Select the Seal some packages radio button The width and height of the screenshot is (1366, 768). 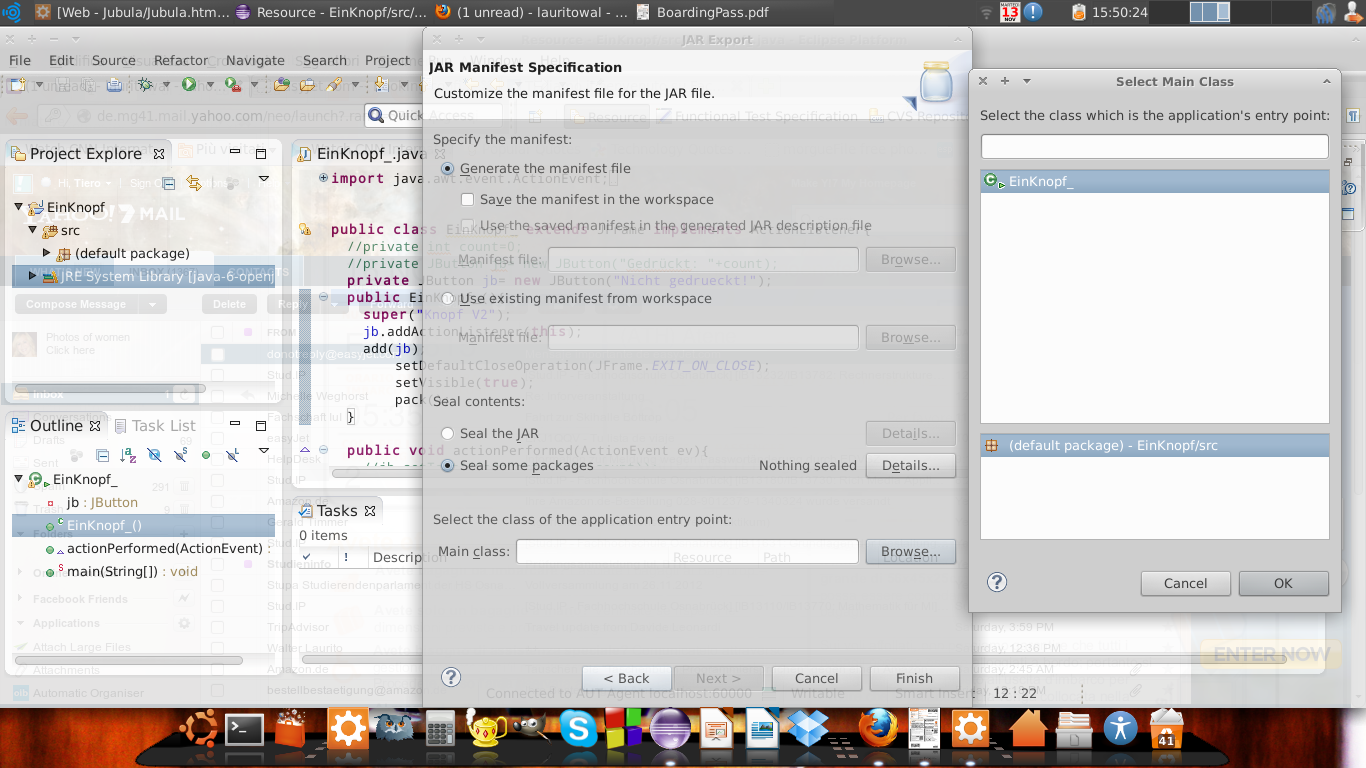point(448,465)
